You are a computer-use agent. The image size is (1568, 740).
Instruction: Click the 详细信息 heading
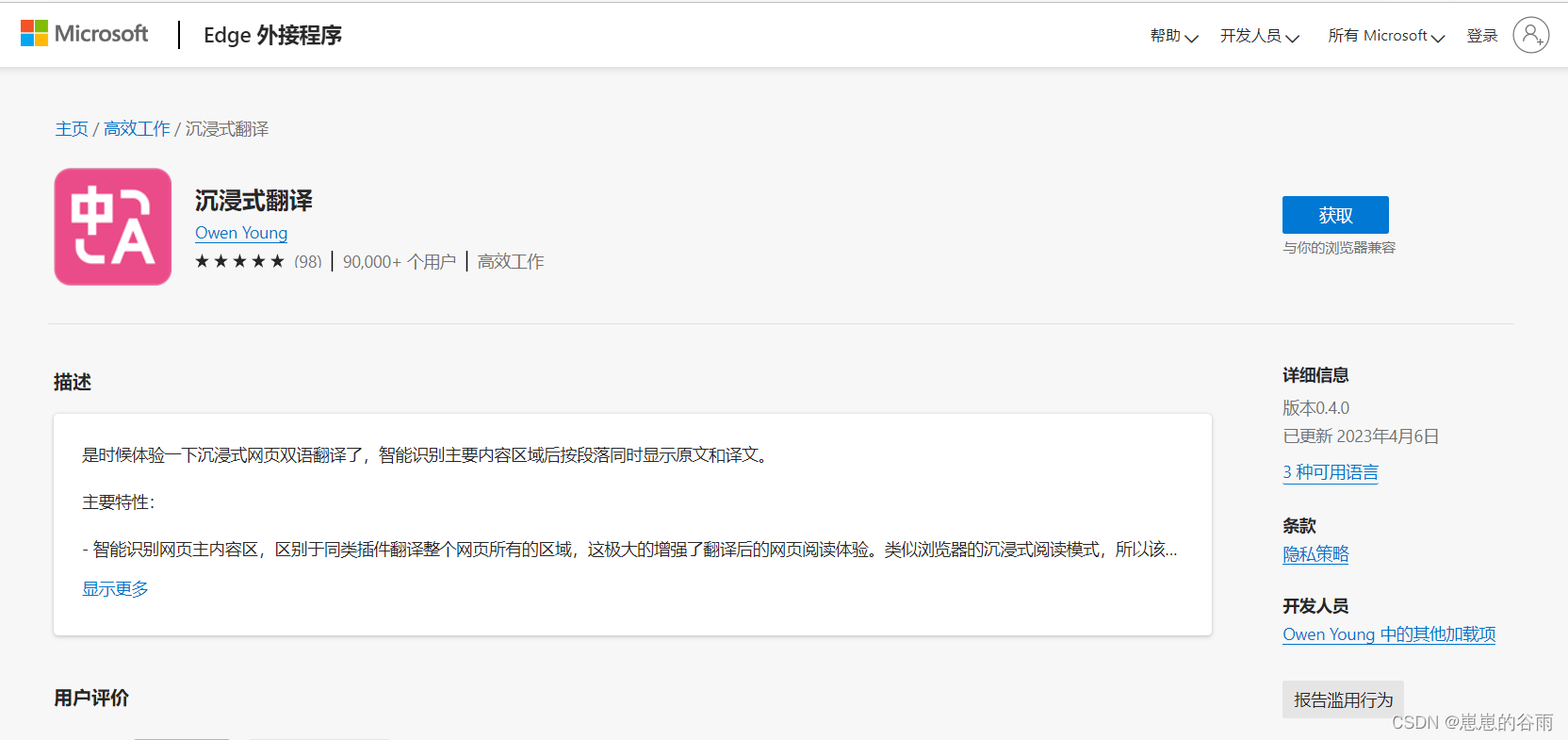(1315, 375)
